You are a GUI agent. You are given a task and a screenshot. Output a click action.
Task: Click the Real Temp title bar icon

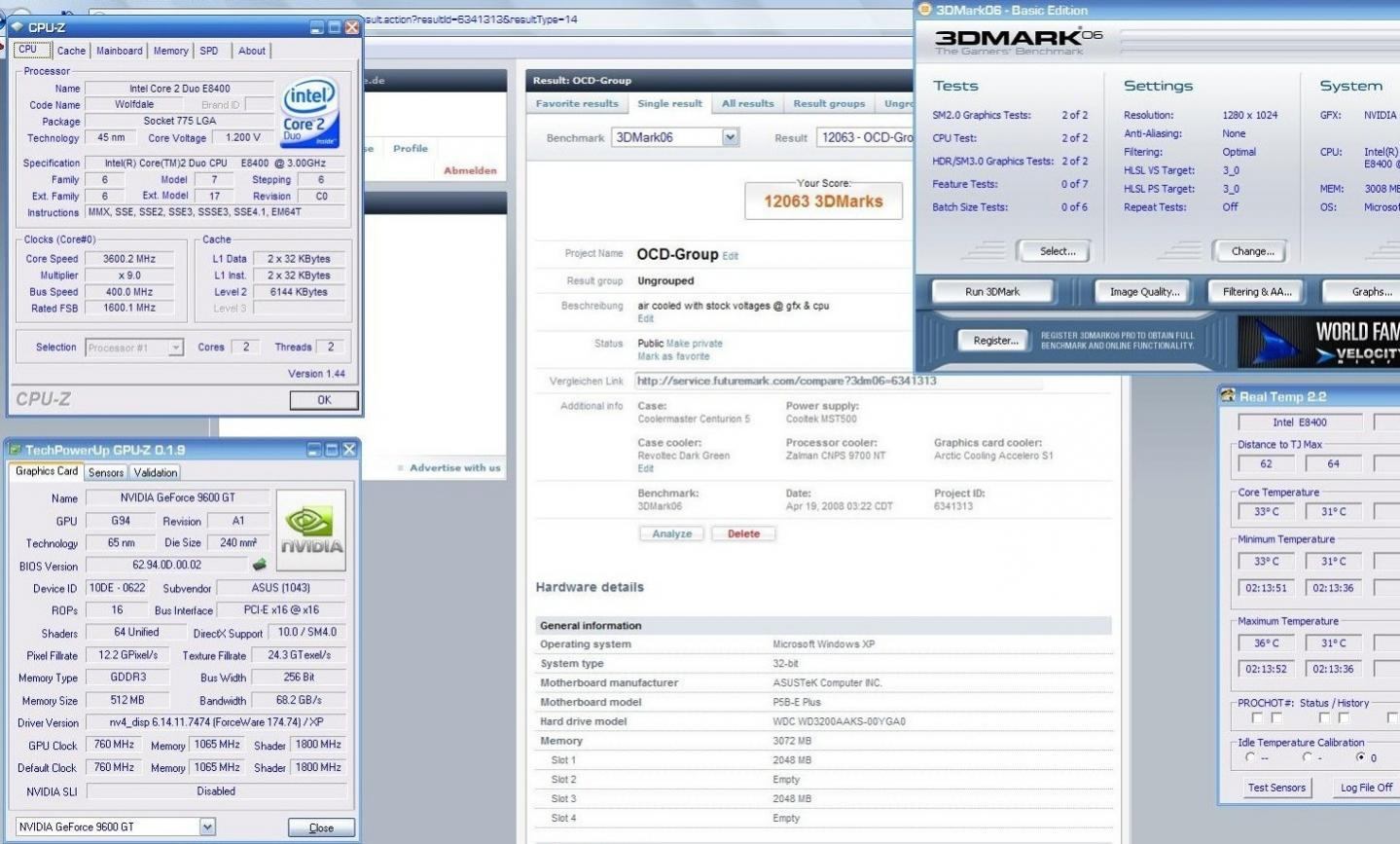1228,395
